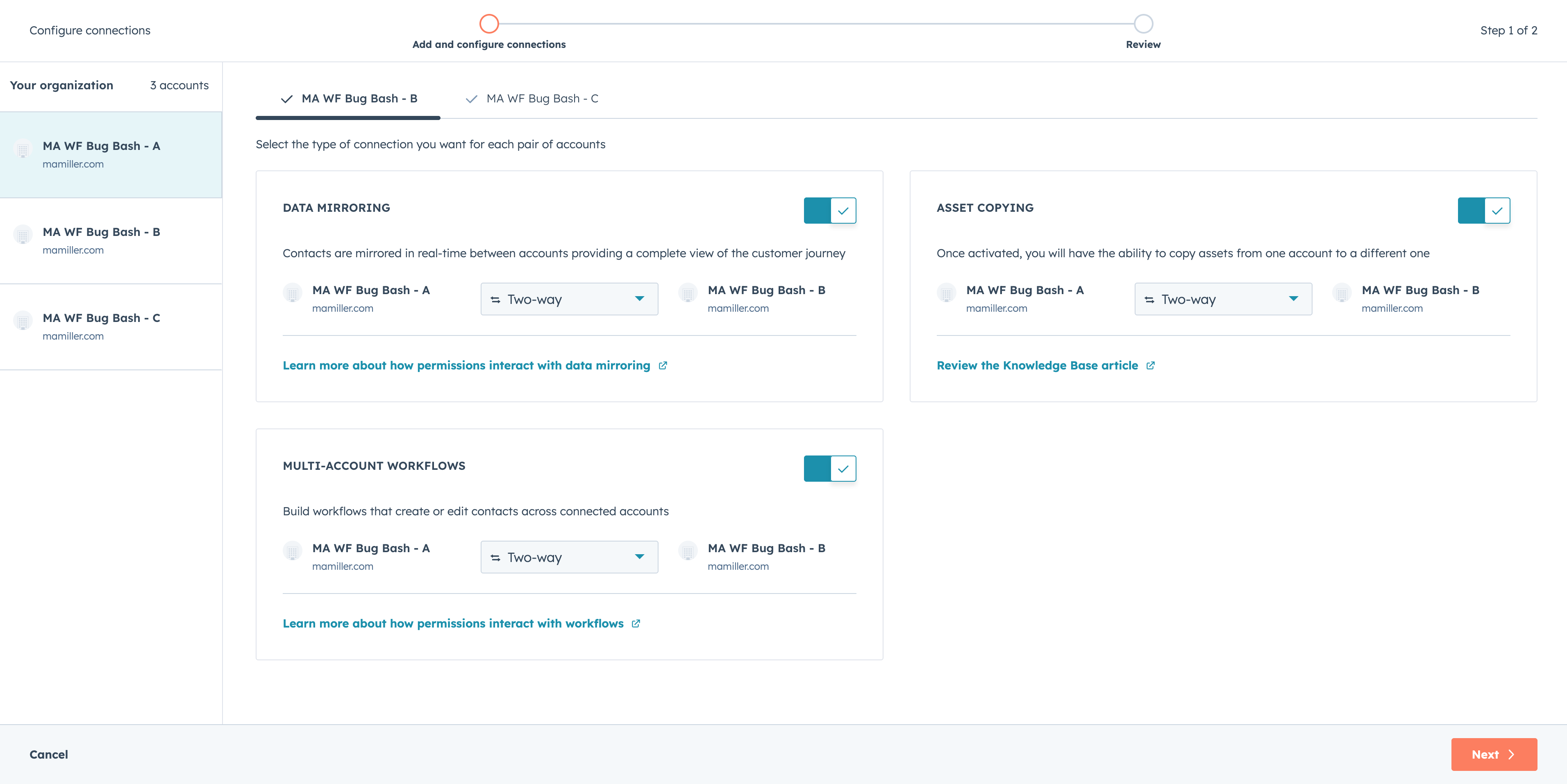1567x784 pixels.
Task: Click the Cancel button
Action: pyautogui.click(x=49, y=754)
